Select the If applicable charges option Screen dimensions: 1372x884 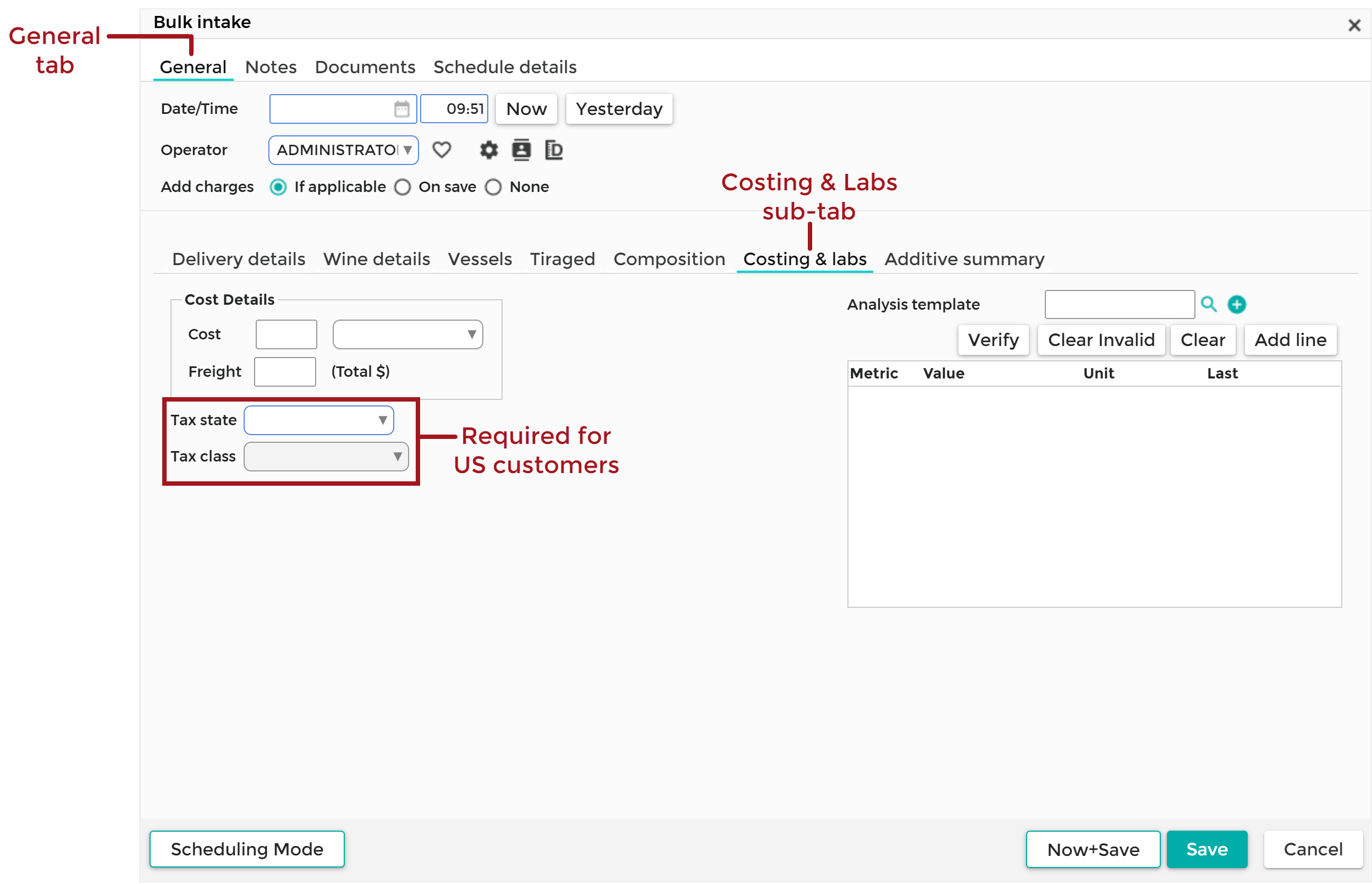click(278, 187)
